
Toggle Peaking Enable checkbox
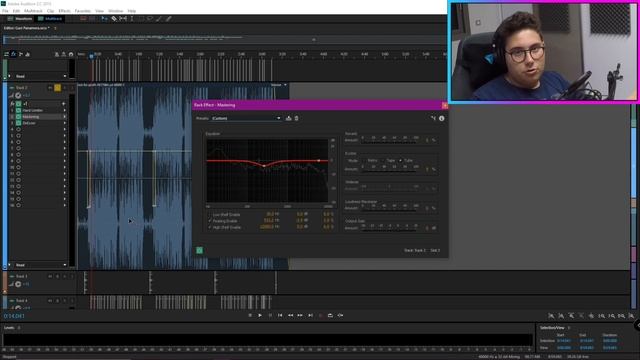[x=210, y=221]
